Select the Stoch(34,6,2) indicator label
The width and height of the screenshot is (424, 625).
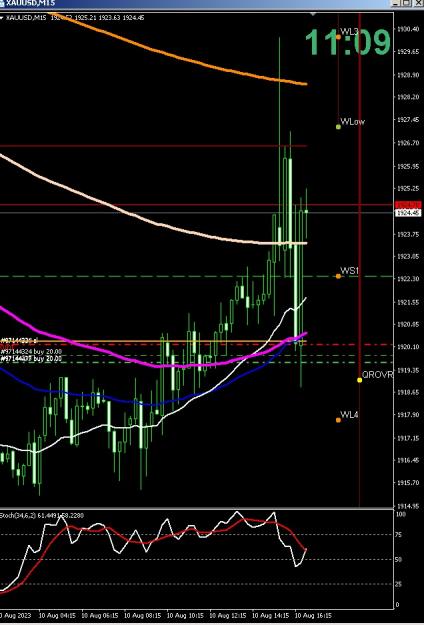tap(42, 515)
